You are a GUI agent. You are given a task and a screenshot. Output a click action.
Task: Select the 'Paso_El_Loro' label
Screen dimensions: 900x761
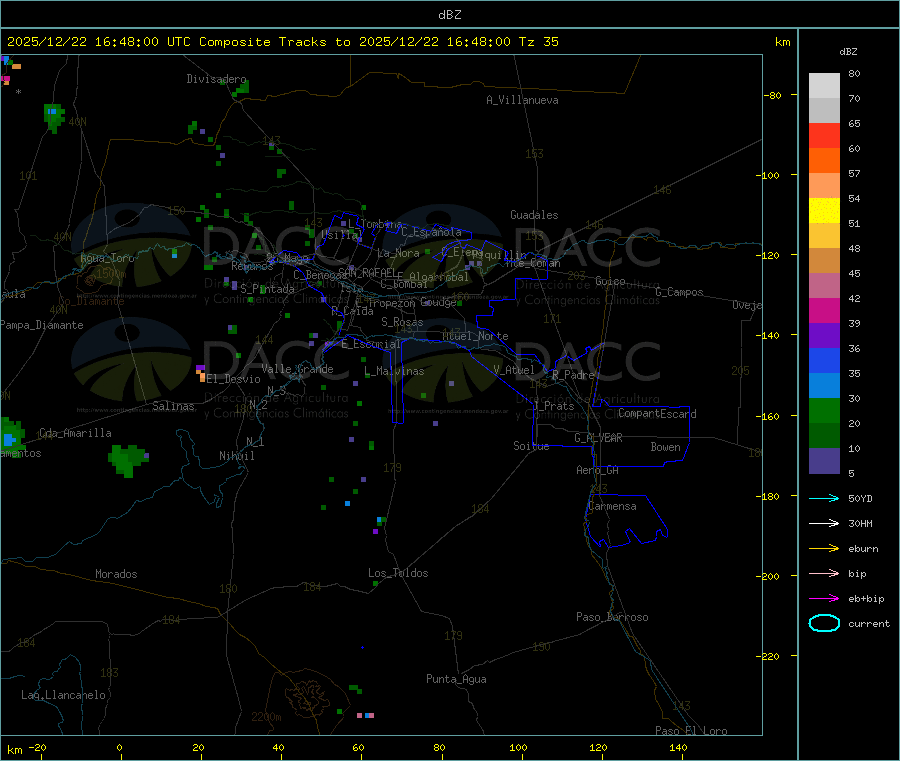(691, 731)
